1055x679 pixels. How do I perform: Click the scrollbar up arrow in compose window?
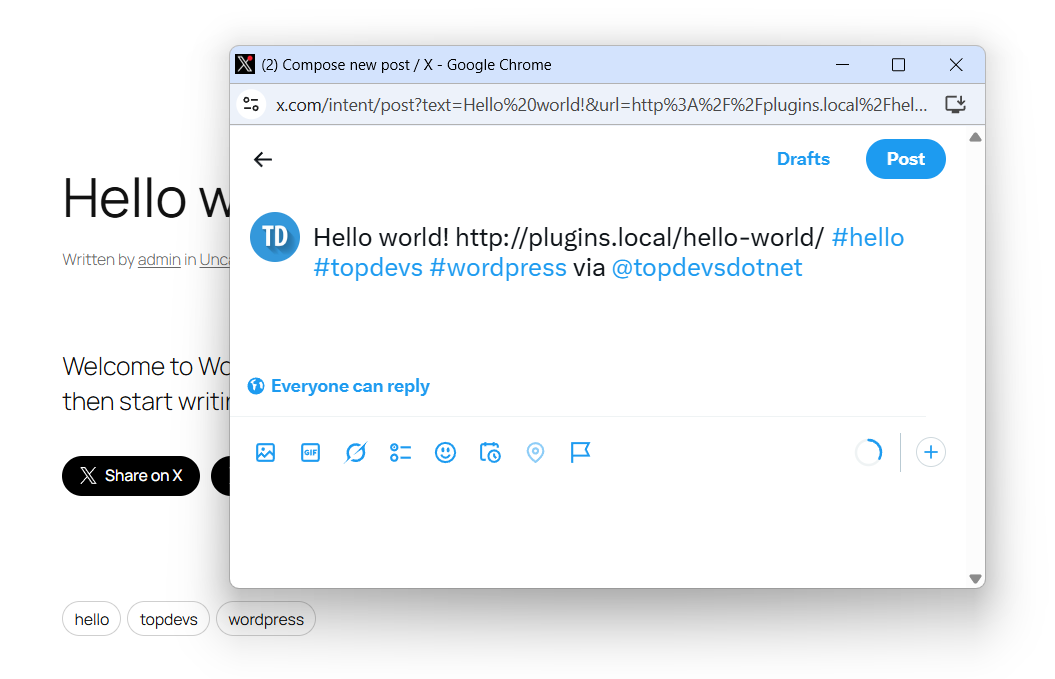pyautogui.click(x=975, y=137)
